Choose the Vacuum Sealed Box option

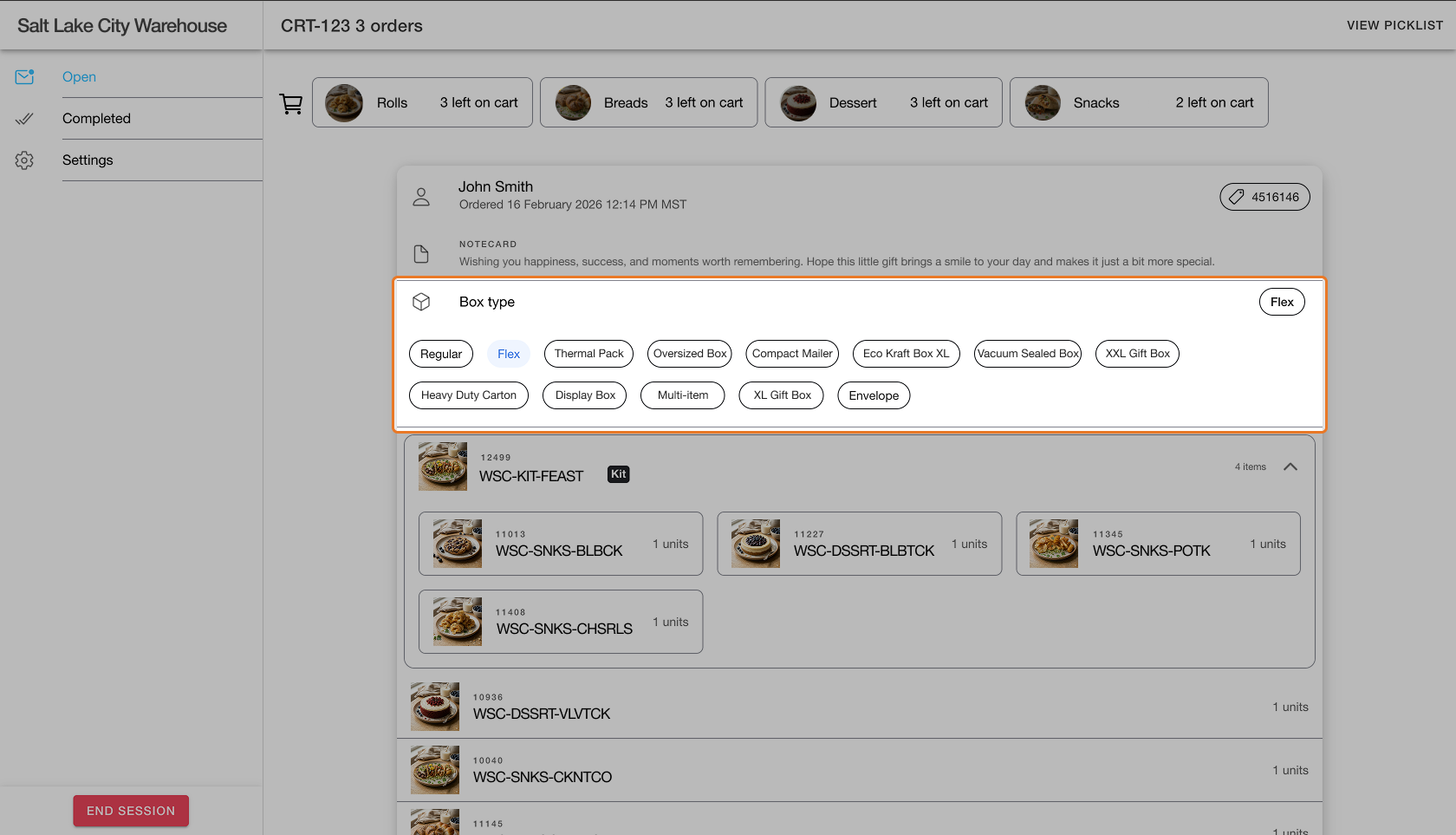[1028, 354]
